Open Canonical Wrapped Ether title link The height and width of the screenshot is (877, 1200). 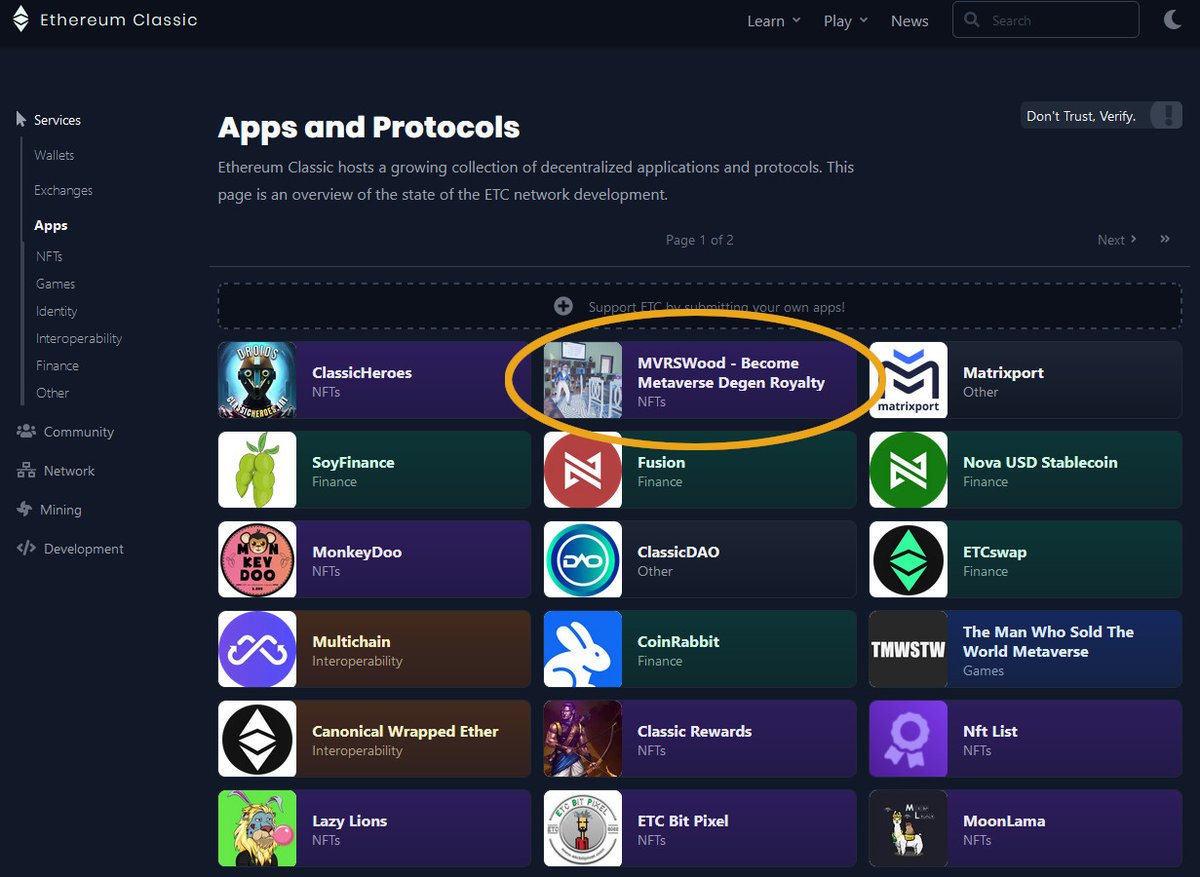(x=405, y=732)
